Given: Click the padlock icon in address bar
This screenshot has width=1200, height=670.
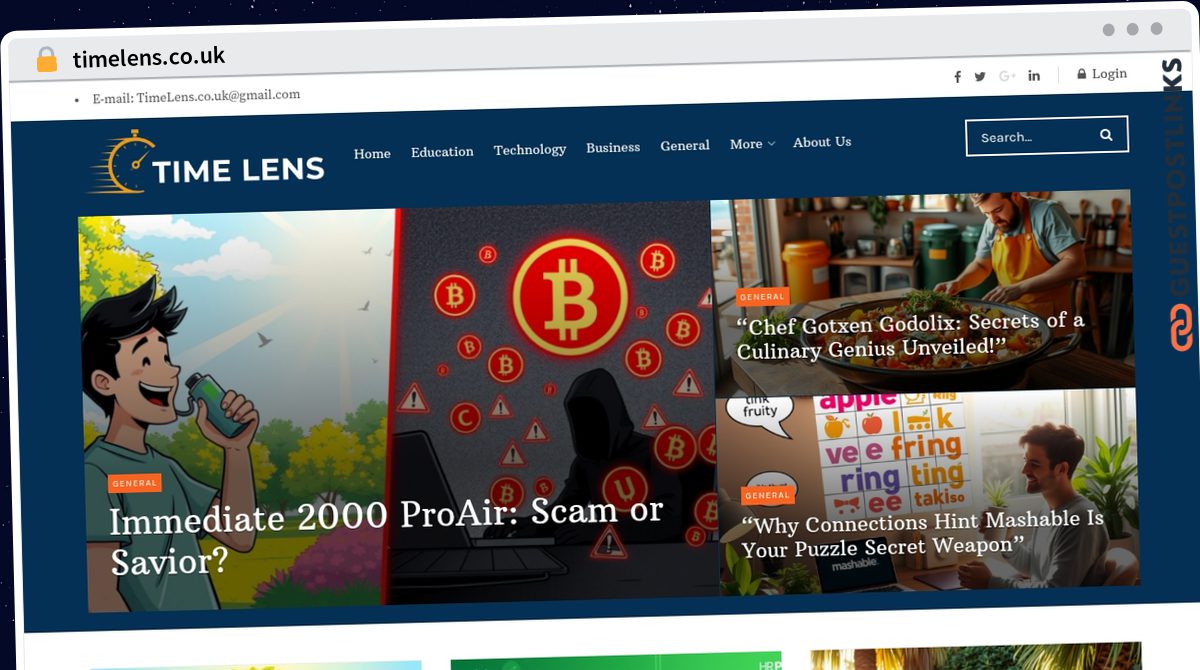Looking at the screenshot, I should (46, 60).
